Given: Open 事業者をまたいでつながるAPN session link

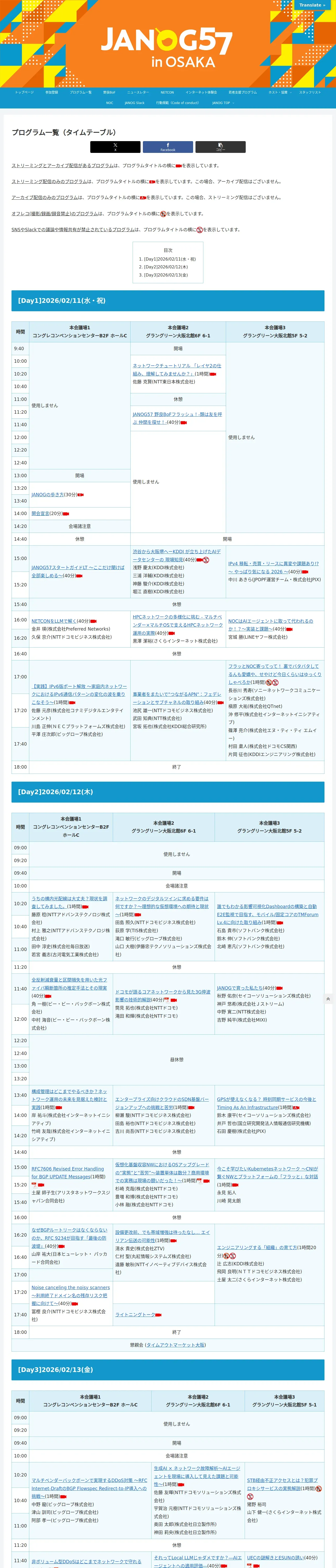Looking at the screenshot, I should click(177, 698).
